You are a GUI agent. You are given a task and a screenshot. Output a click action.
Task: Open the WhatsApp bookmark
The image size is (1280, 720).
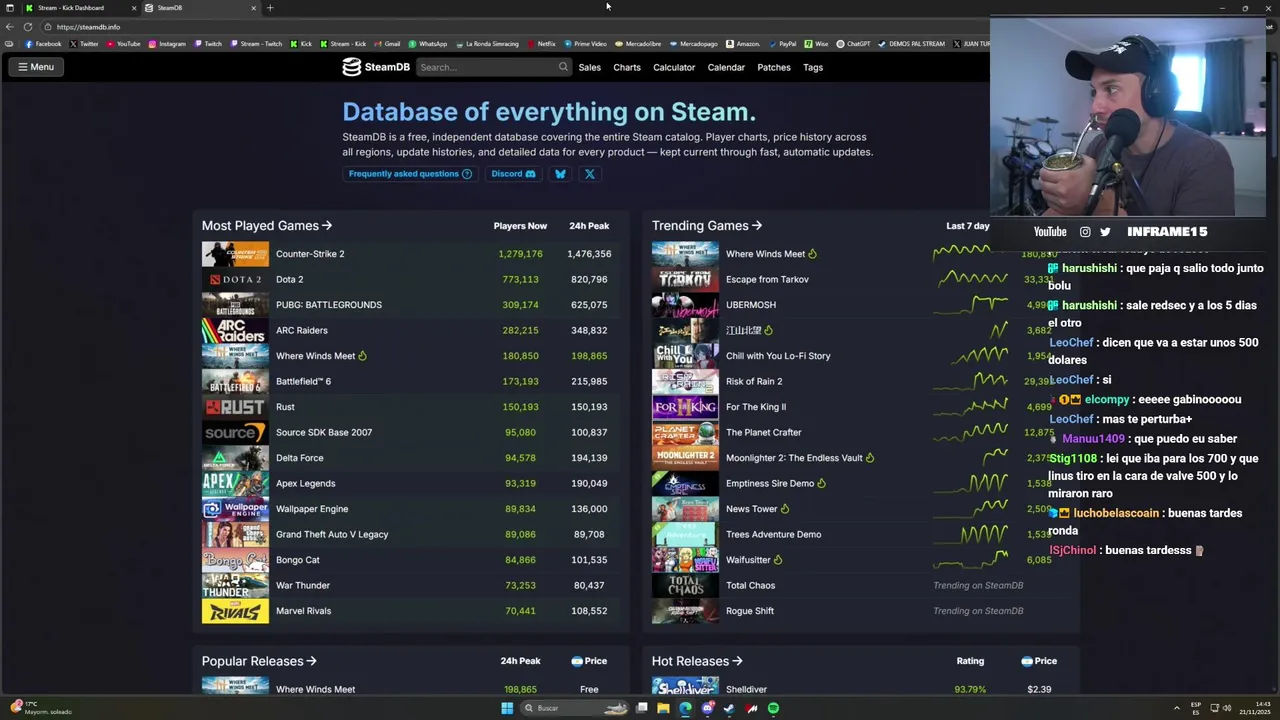427,44
